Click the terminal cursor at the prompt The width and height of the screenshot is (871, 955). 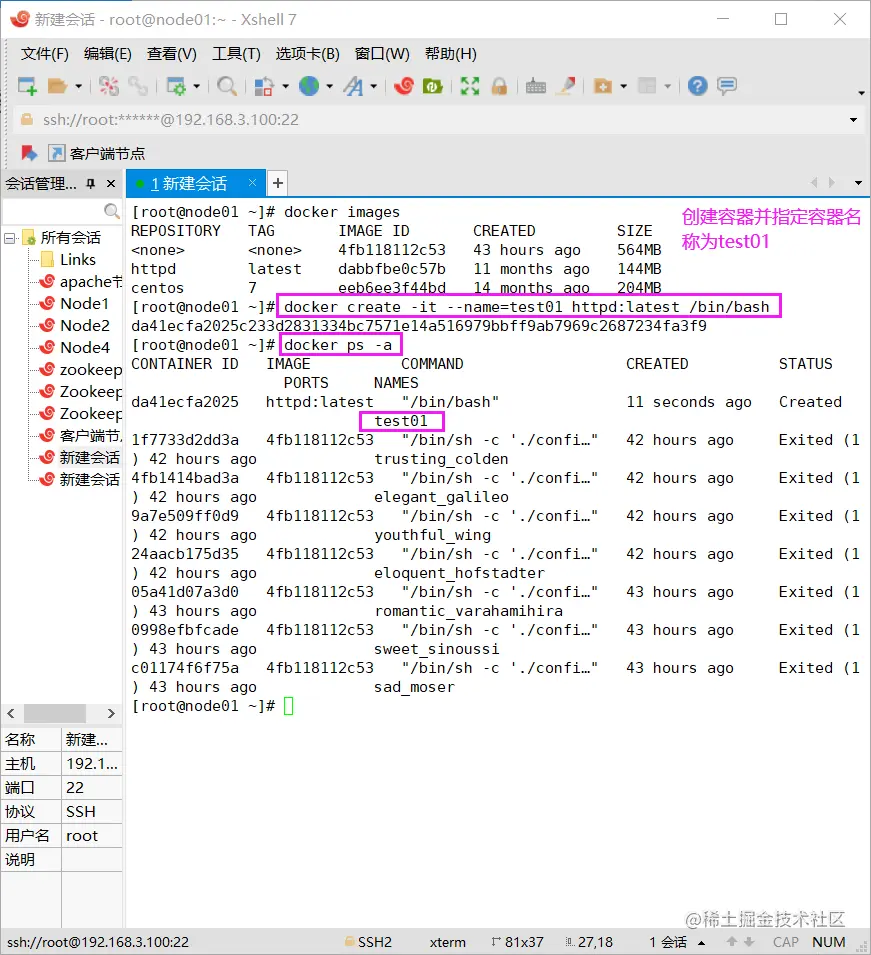click(x=289, y=707)
